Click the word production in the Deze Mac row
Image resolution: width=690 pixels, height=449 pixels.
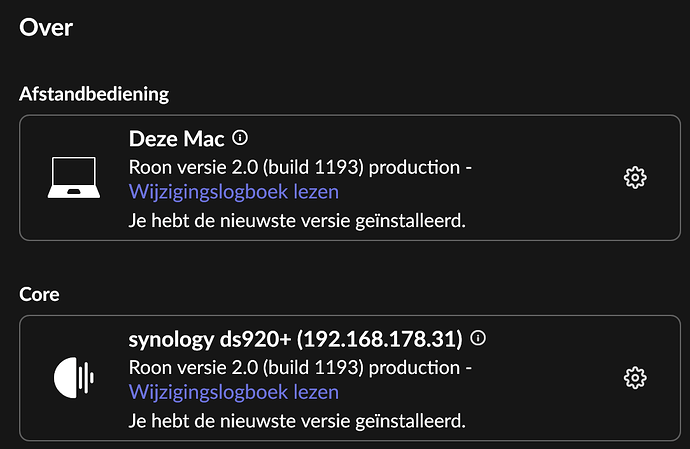pos(414,168)
